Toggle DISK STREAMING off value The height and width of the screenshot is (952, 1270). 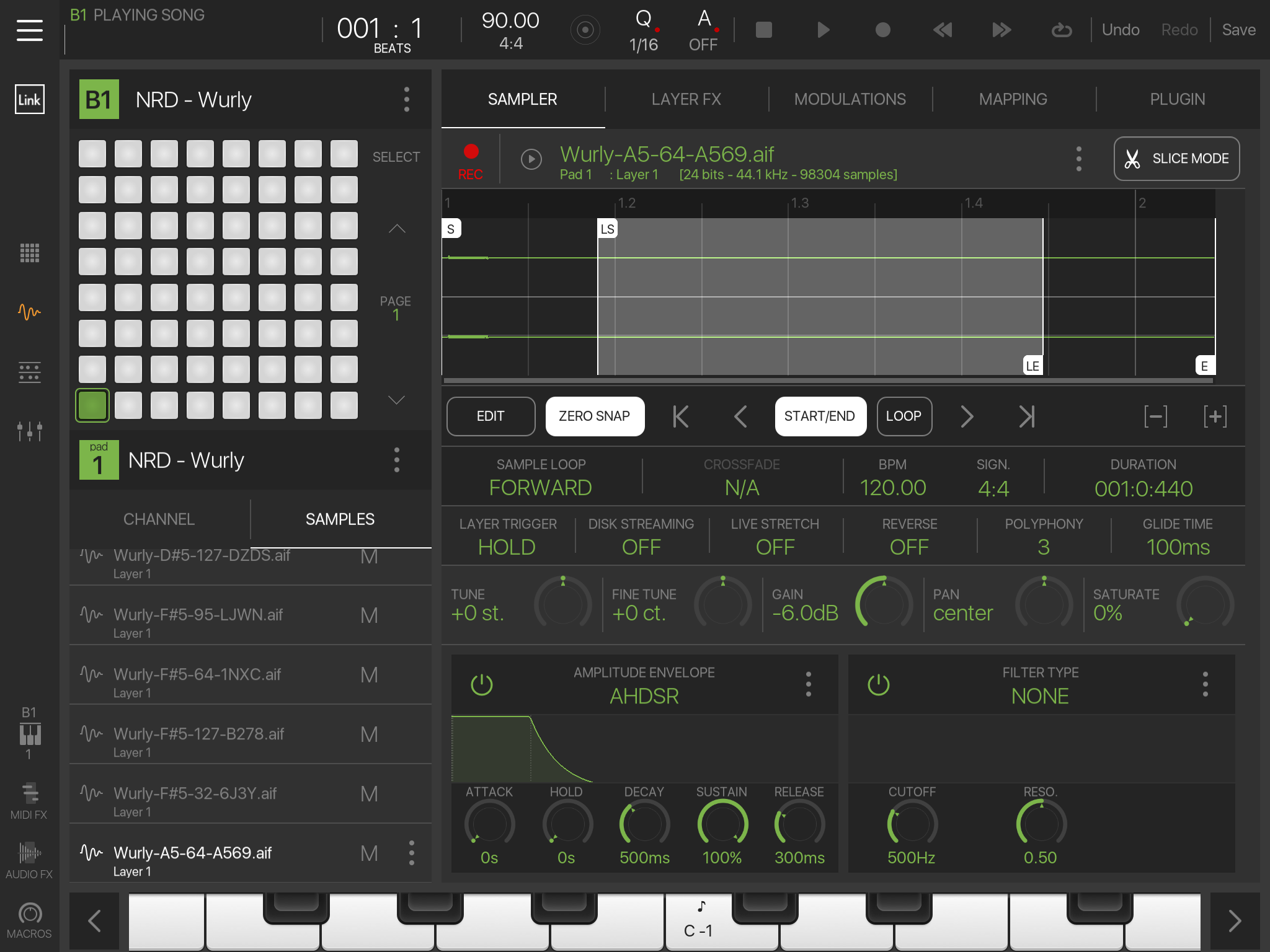click(x=641, y=547)
